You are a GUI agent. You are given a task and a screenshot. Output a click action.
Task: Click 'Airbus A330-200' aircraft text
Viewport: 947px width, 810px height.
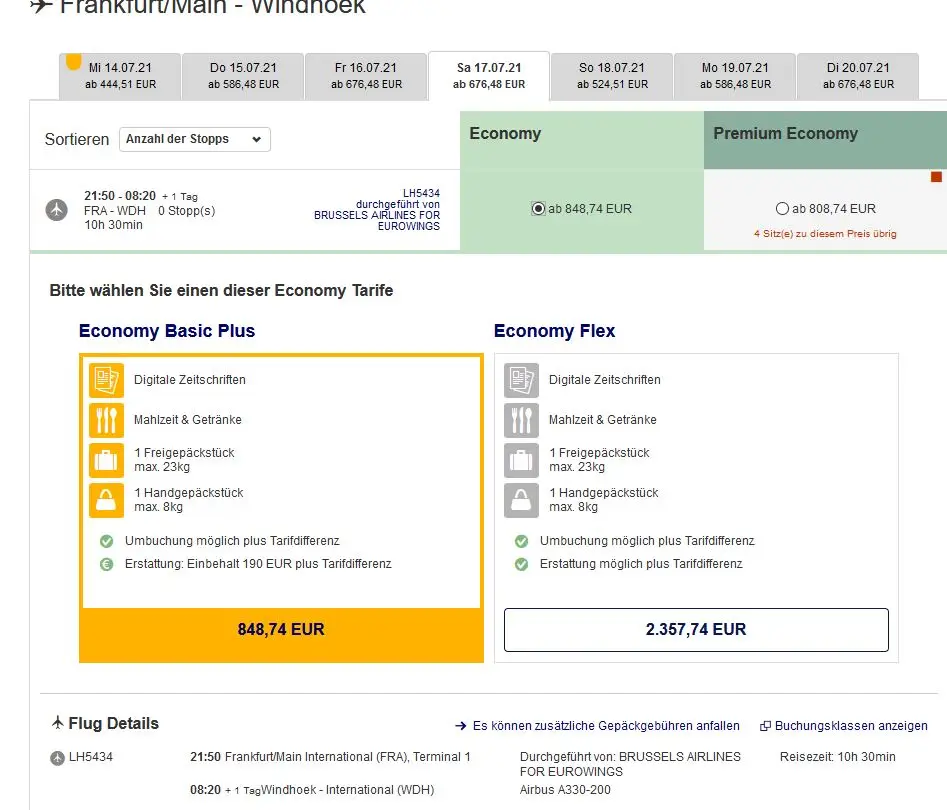(x=565, y=789)
